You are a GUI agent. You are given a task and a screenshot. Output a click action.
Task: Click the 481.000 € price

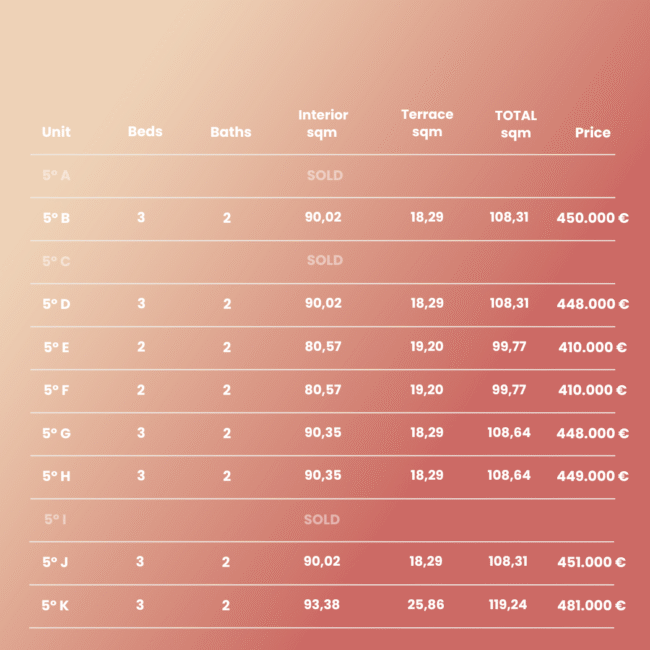pos(591,605)
